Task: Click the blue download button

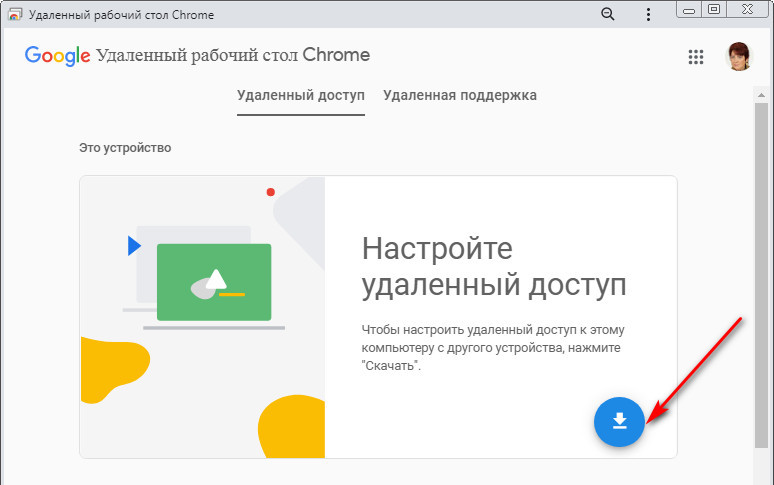Action: 619,421
